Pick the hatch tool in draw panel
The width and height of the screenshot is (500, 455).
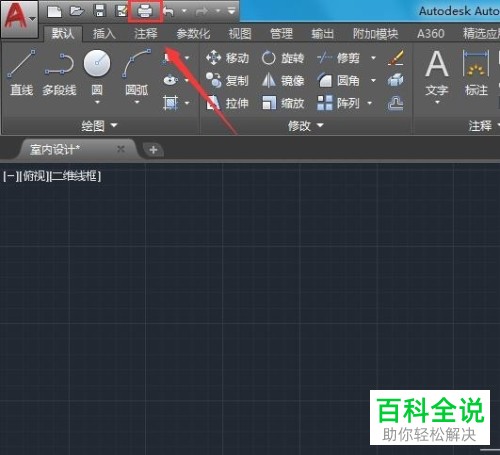click(x=171, y=103)
